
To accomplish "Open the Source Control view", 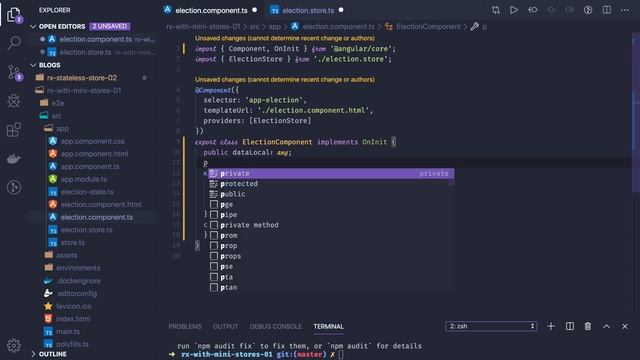I will (14, 73).
